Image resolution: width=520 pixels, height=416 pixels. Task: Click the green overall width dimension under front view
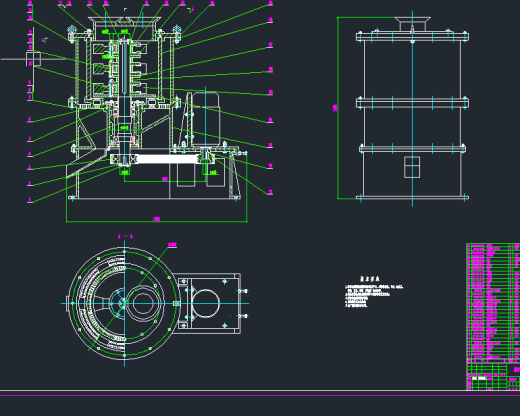156,219
